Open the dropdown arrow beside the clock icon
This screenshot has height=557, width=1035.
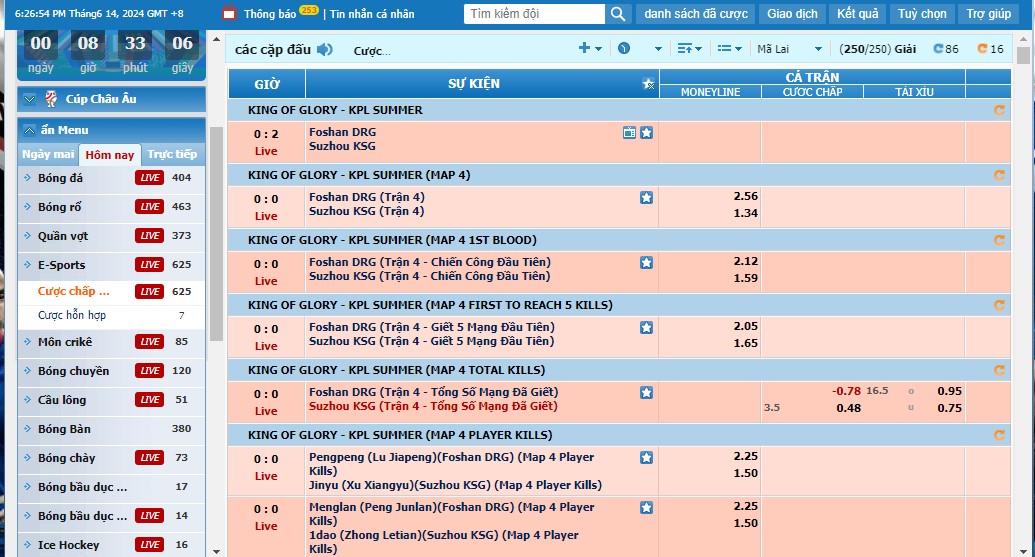click(658, 49)
